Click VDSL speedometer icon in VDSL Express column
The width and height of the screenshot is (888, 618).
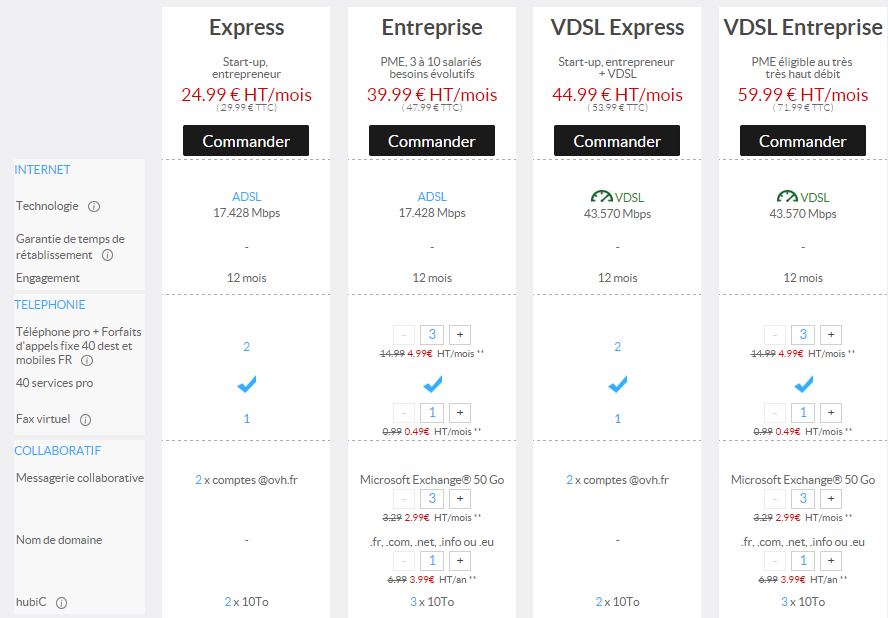click(601, 197)
